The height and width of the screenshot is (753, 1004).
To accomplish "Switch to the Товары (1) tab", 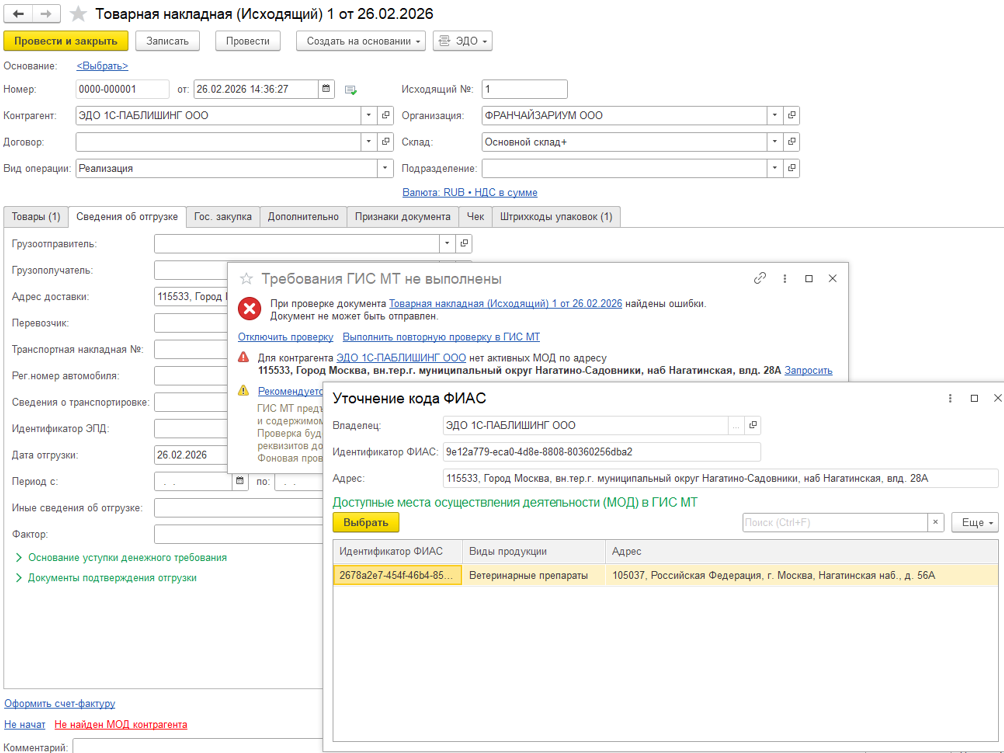I will (36, 216).
